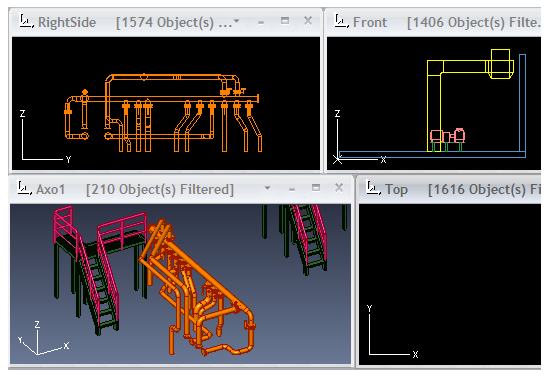
Task: Click the Axo1 view window icon
Action: [x=24, y=189]
